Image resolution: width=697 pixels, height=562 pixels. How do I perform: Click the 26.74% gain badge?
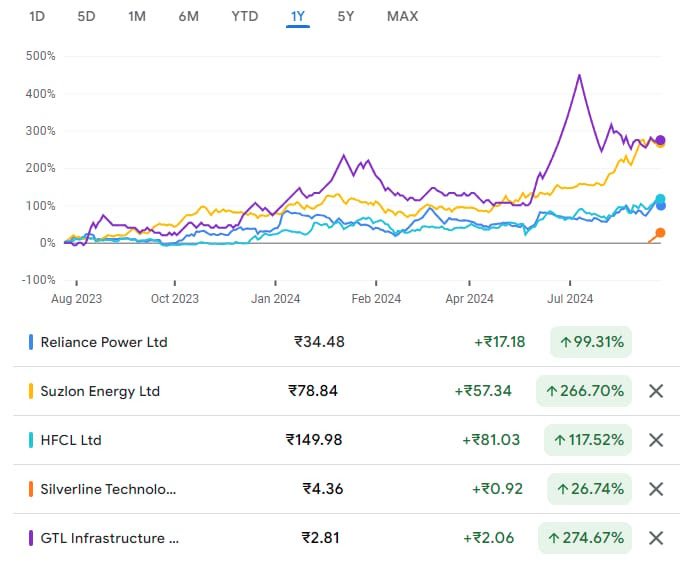589,489
